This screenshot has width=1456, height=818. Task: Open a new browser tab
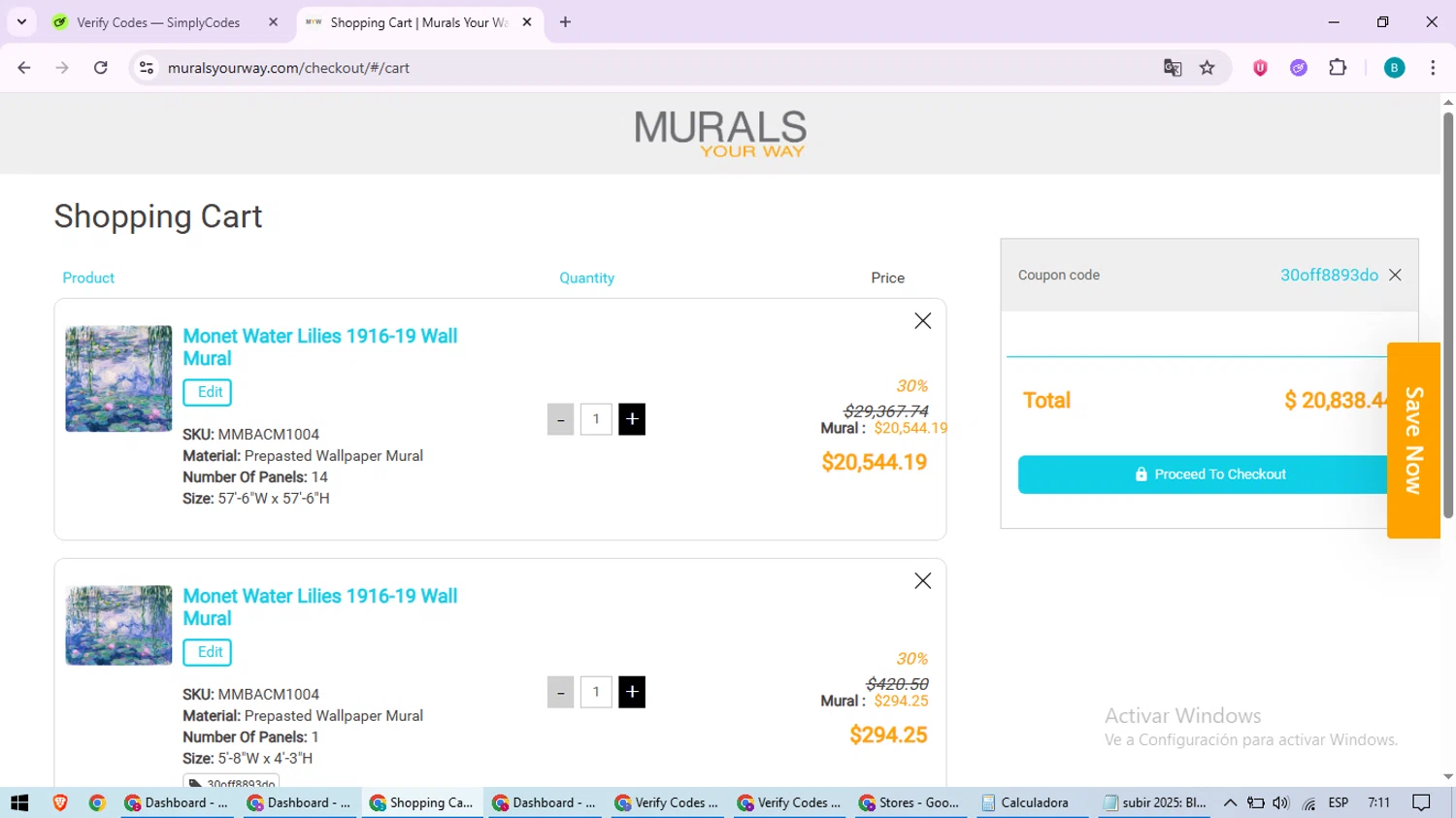click(565, 22)
